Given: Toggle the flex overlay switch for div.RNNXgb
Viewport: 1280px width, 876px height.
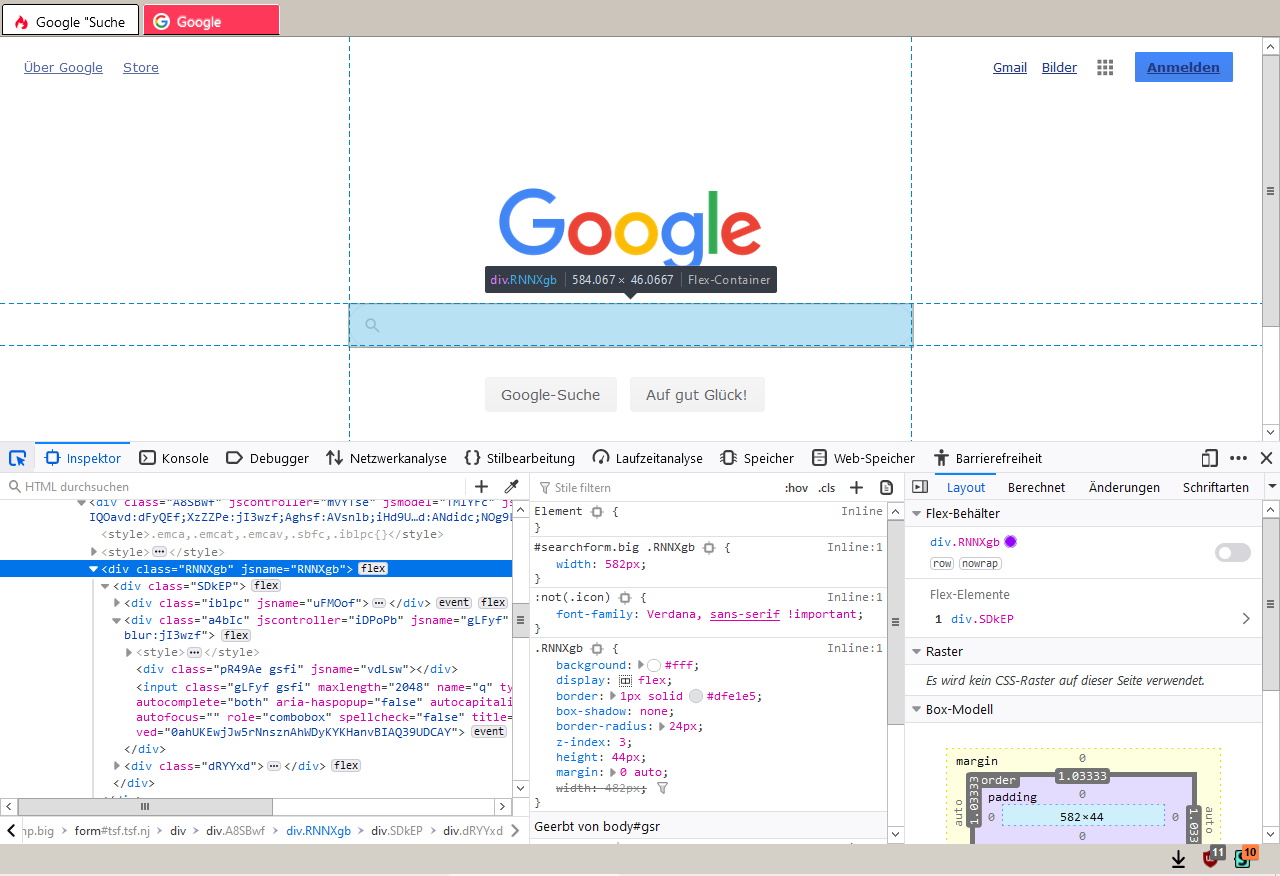Looking at the screenshot, I should (x=1232, y=553).
